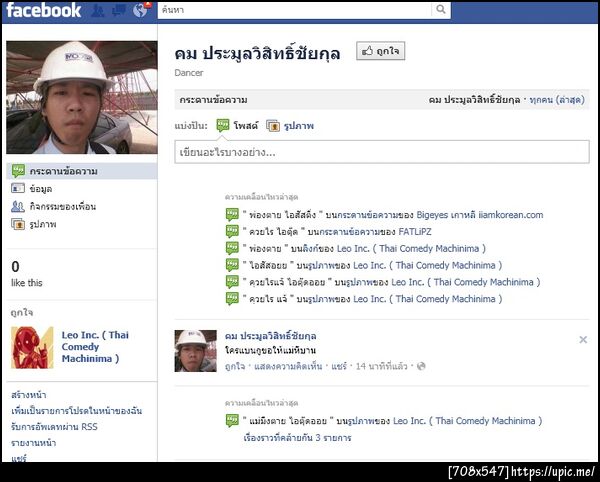Click the เขียนอะไรบางอย่าง status box
This screenshot has width=600, height=482.
[382, 152]
